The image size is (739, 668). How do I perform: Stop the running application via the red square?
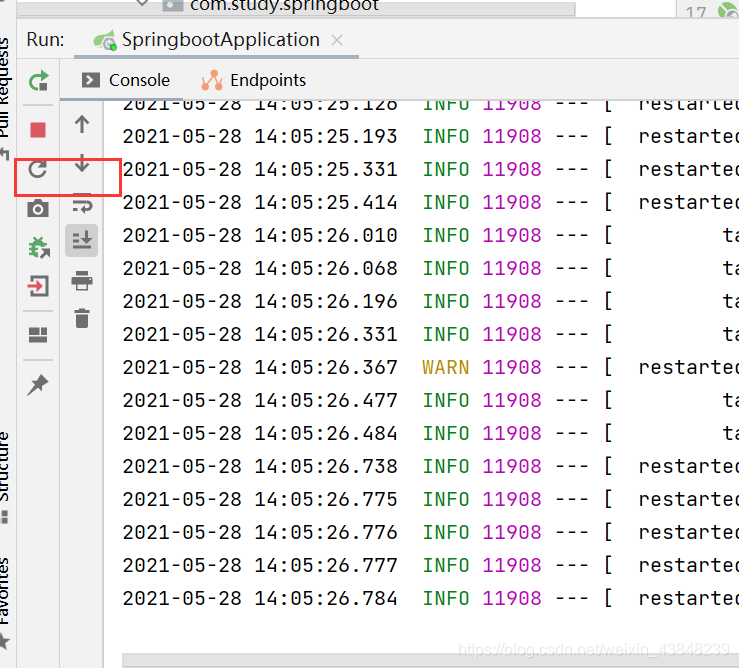(x=38, y=130)
